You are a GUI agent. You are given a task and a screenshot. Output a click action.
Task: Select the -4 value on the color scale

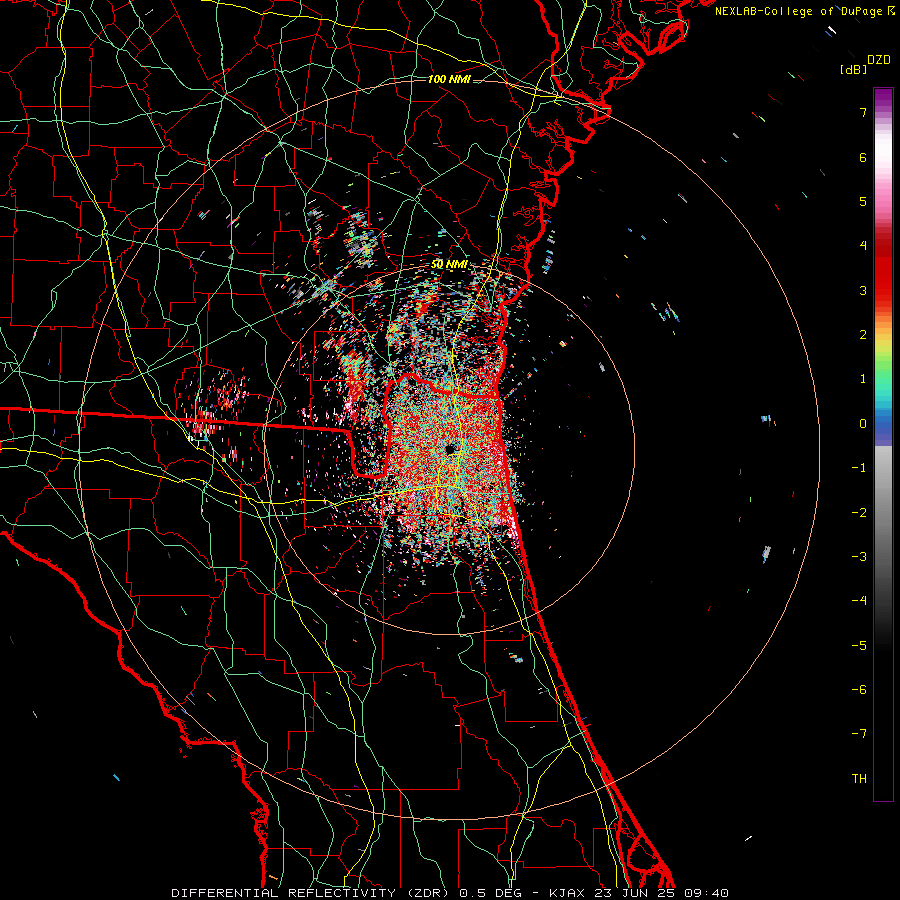point(859,600)
